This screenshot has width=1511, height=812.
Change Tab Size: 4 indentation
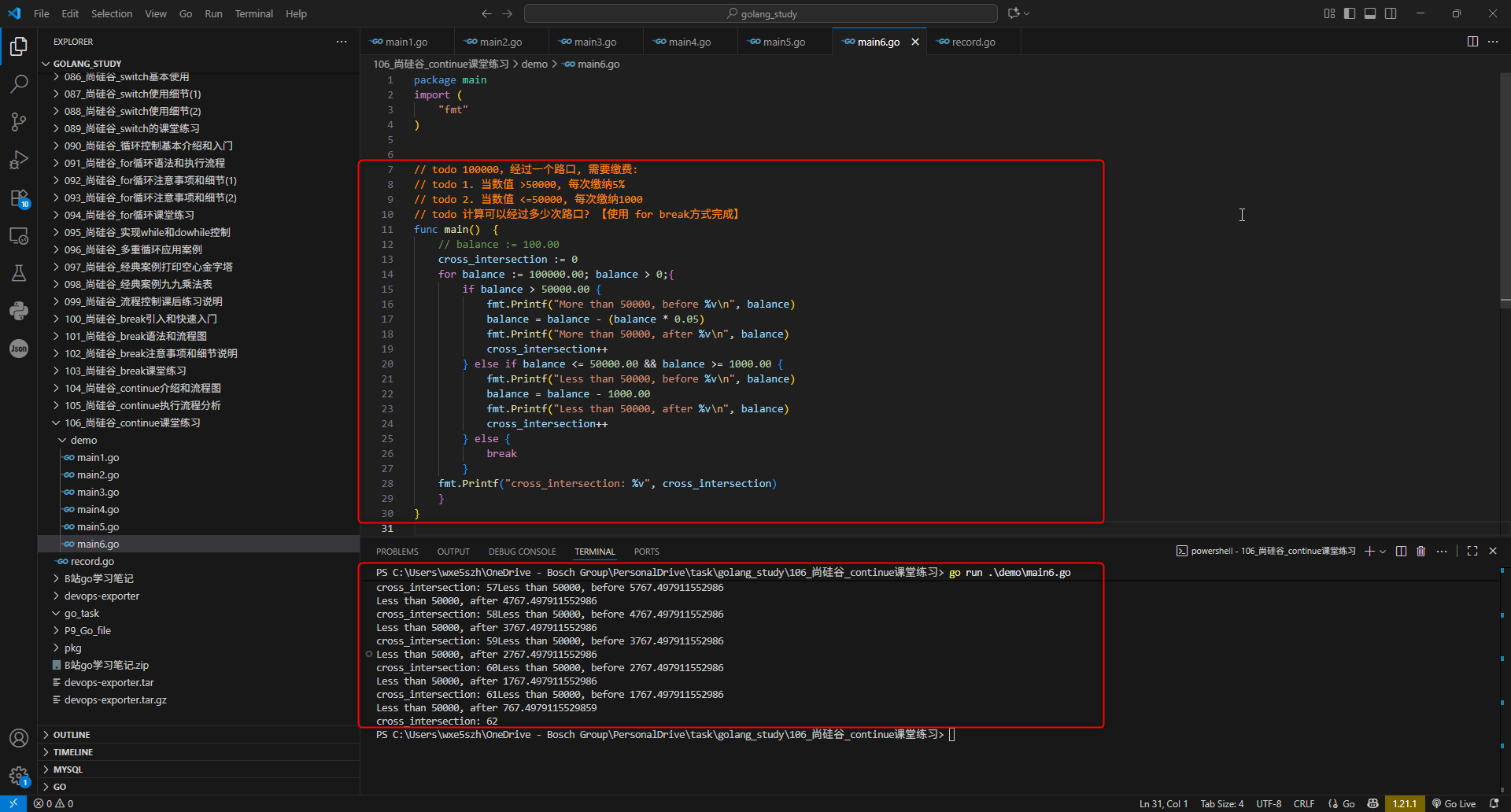pyautogui.click(x=1222, y=803)
